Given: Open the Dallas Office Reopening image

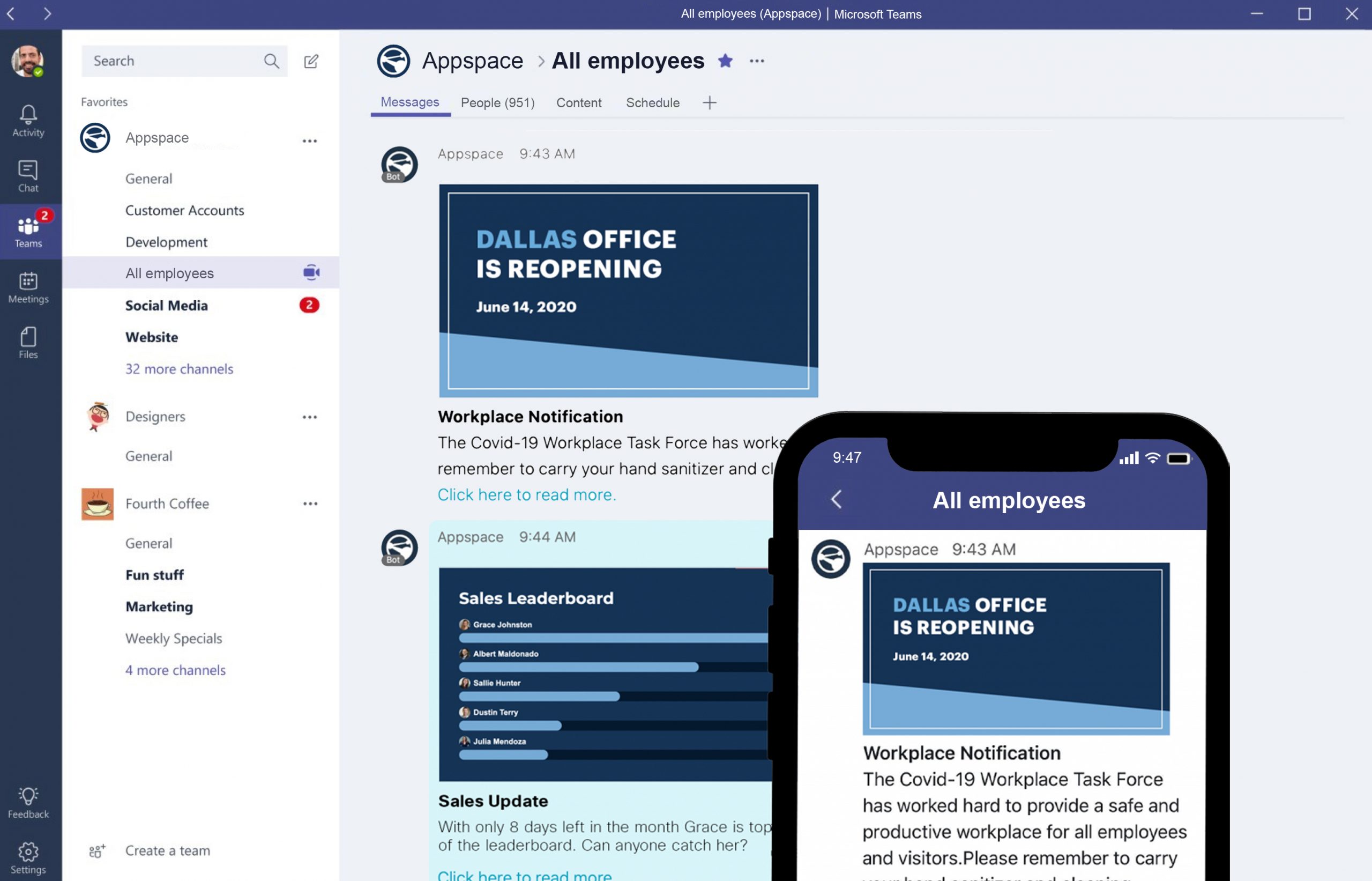Looking at the screenshot, I should [x=628, y=291].
